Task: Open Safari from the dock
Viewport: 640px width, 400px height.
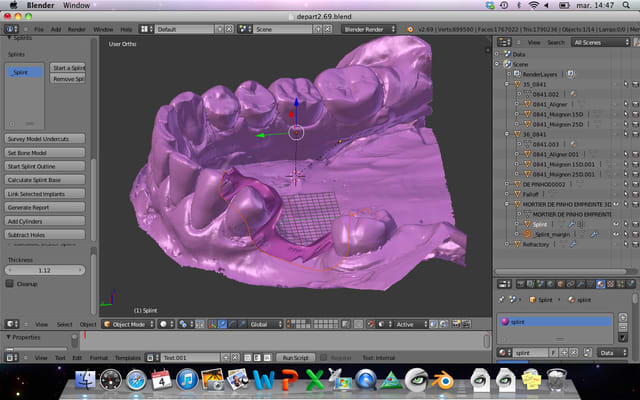Action: click(136, 380)
